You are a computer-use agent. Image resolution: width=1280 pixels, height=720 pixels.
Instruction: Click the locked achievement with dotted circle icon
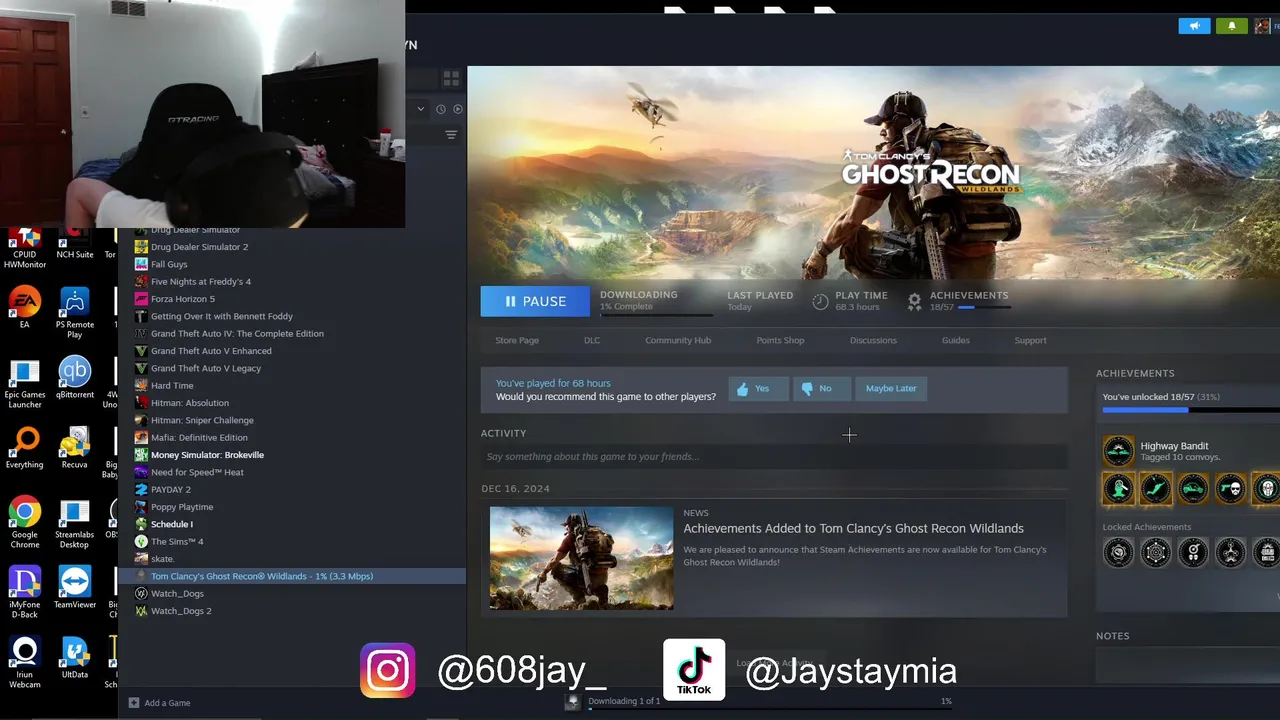click(x=1156, y=552)
